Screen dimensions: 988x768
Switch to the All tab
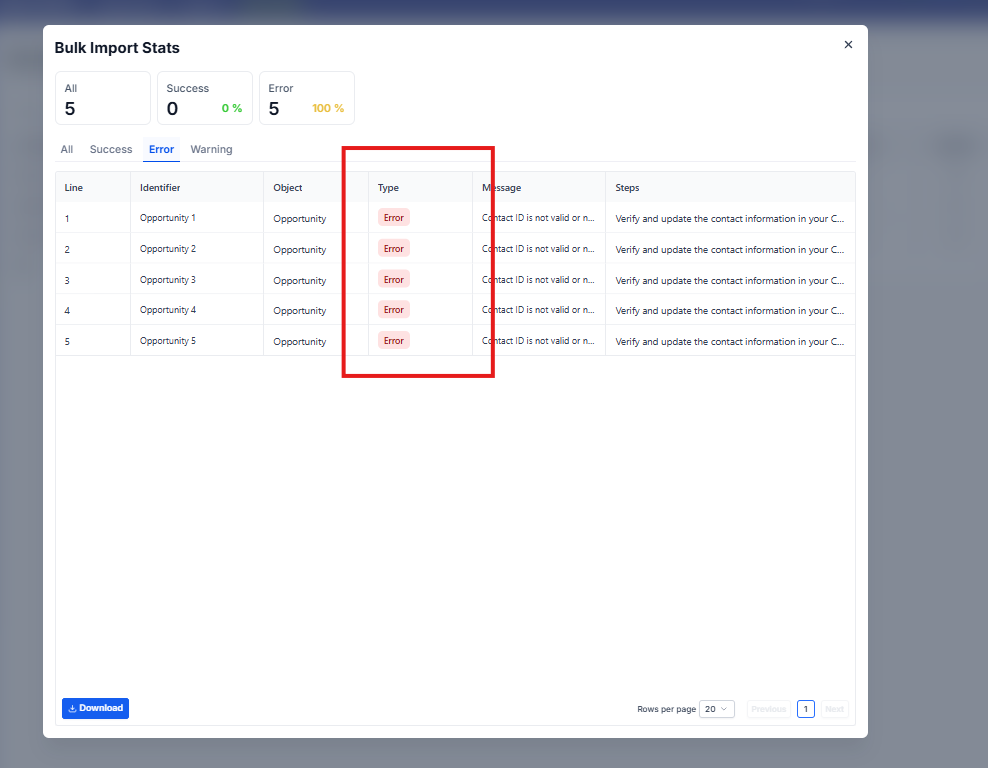tap(67, 149)
